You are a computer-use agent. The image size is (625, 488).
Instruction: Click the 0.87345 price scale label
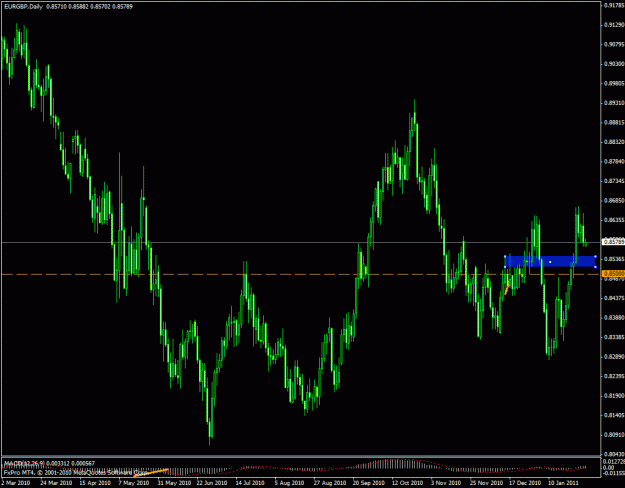pos(614,181)
